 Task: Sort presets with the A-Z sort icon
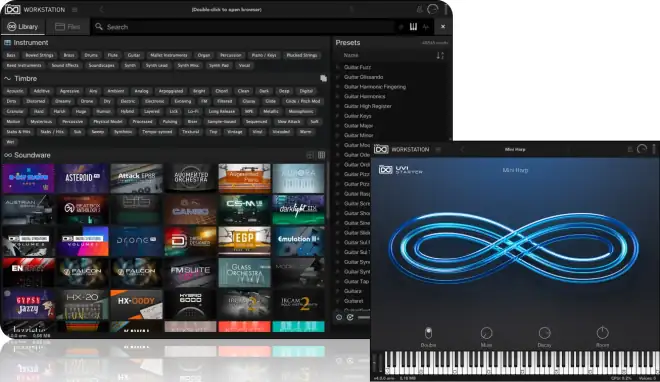click(x=440, y=56)
